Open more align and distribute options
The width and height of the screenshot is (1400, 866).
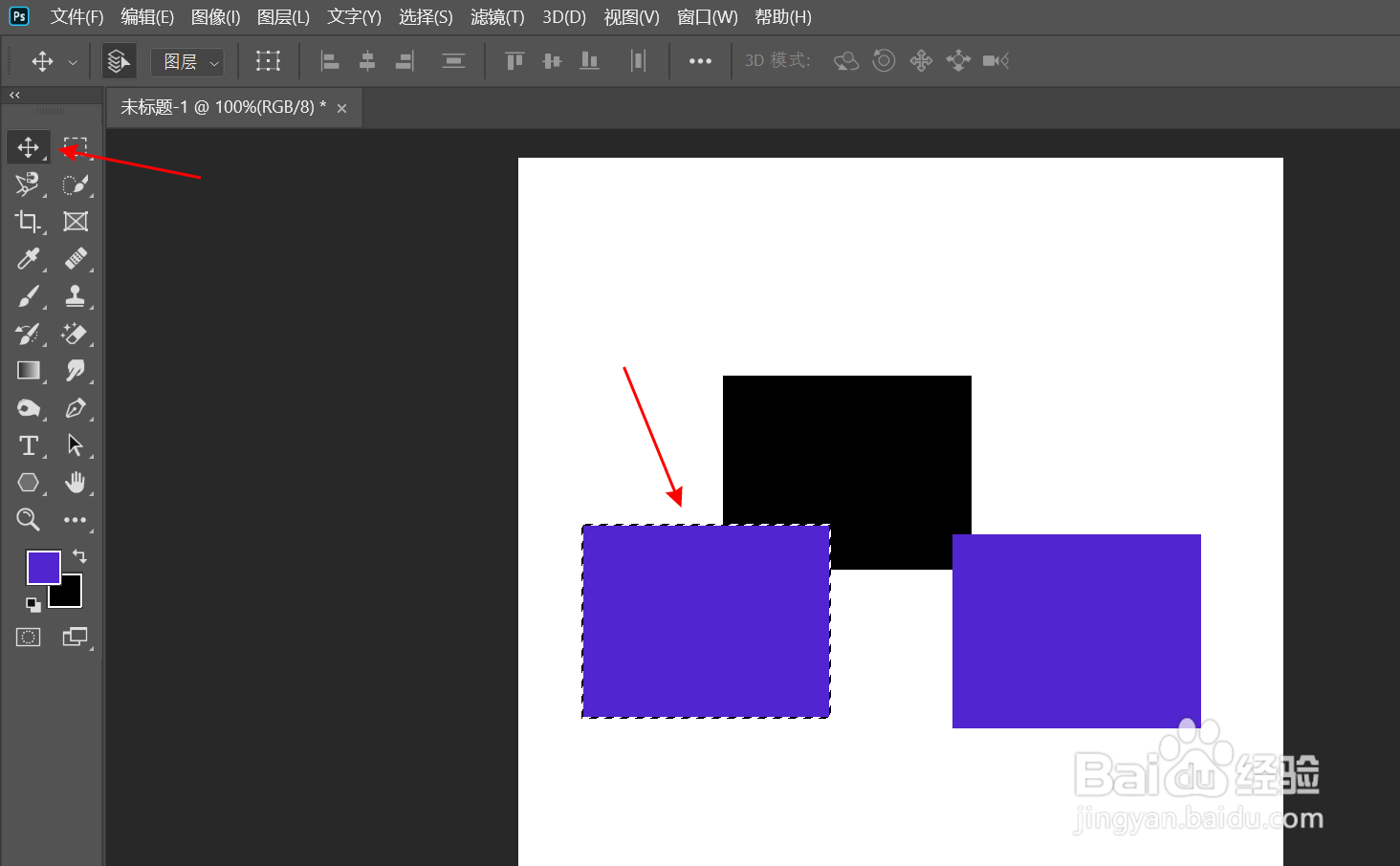click(700, 61)
